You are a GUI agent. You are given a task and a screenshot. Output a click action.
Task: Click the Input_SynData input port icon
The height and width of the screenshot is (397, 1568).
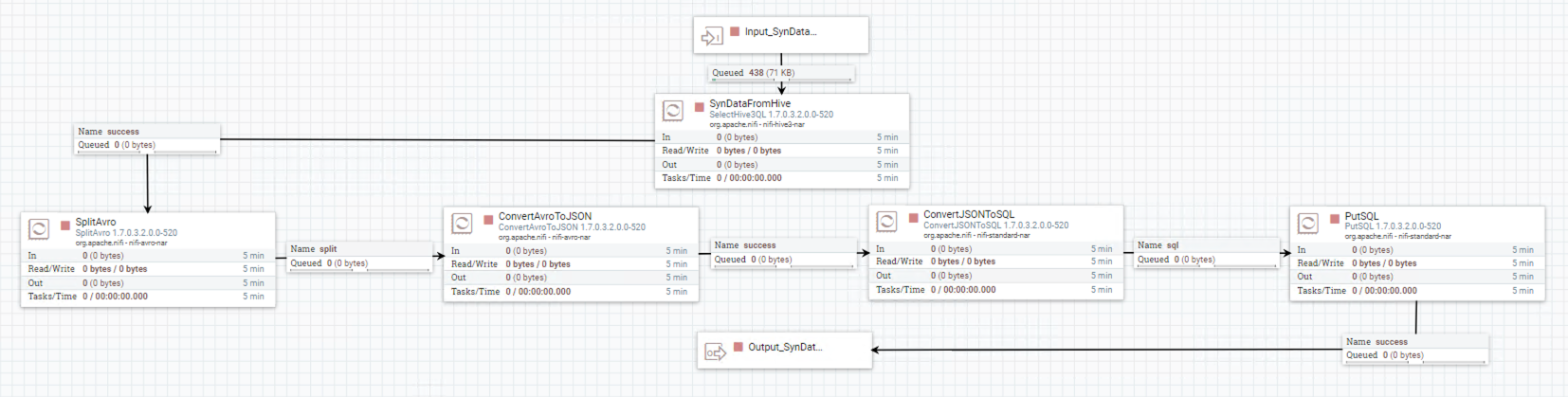coord(711,36)
